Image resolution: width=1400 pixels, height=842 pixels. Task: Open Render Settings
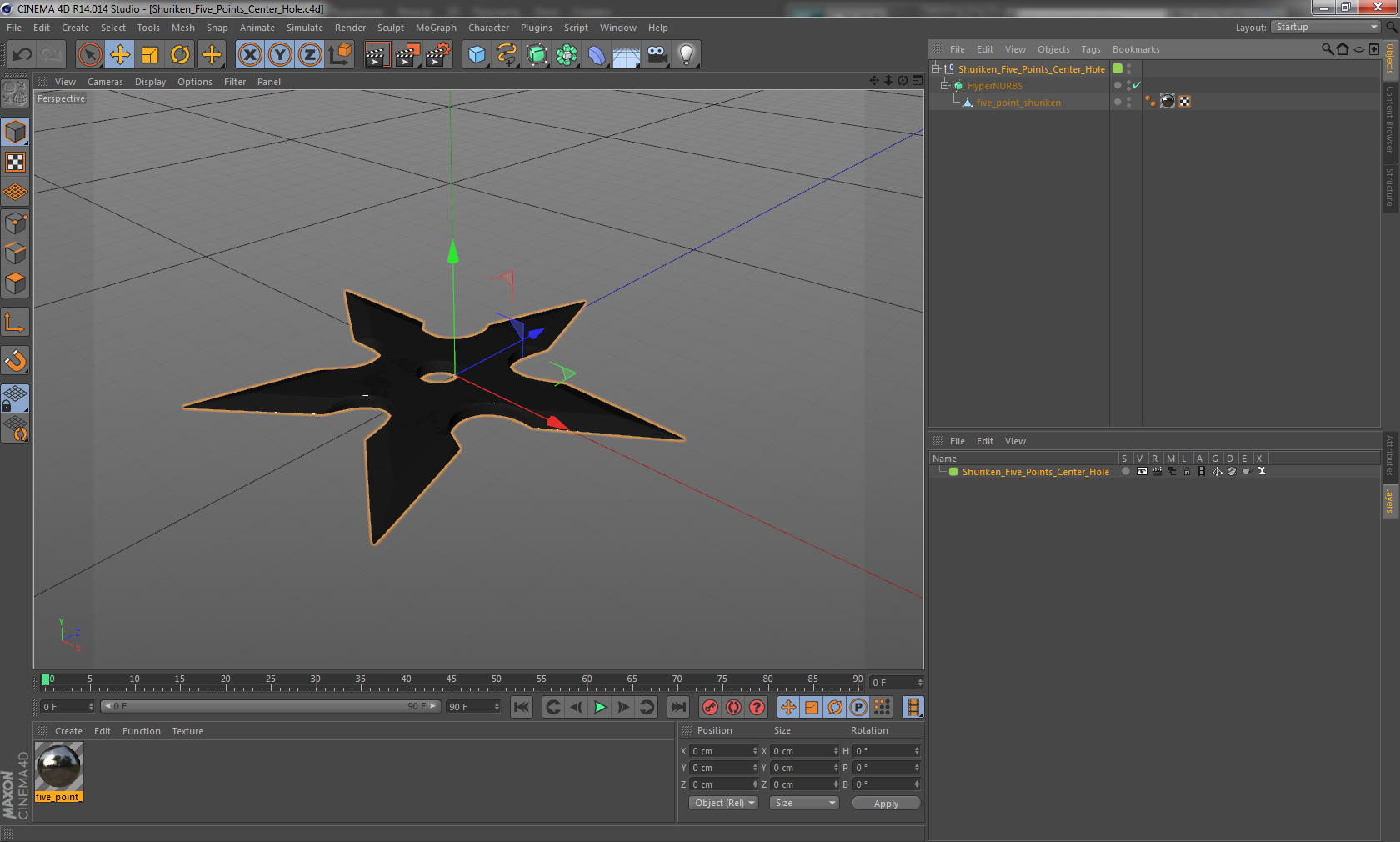coord(437,55)
